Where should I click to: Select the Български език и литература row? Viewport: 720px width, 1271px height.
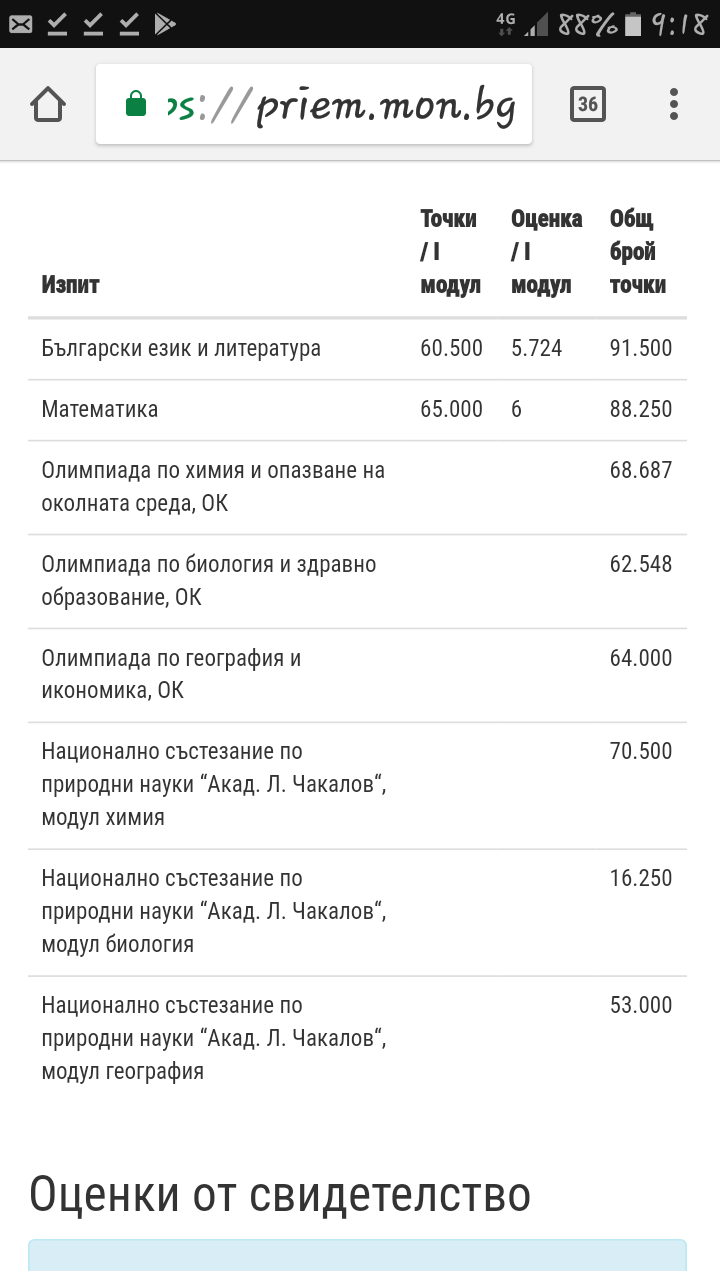181,349
